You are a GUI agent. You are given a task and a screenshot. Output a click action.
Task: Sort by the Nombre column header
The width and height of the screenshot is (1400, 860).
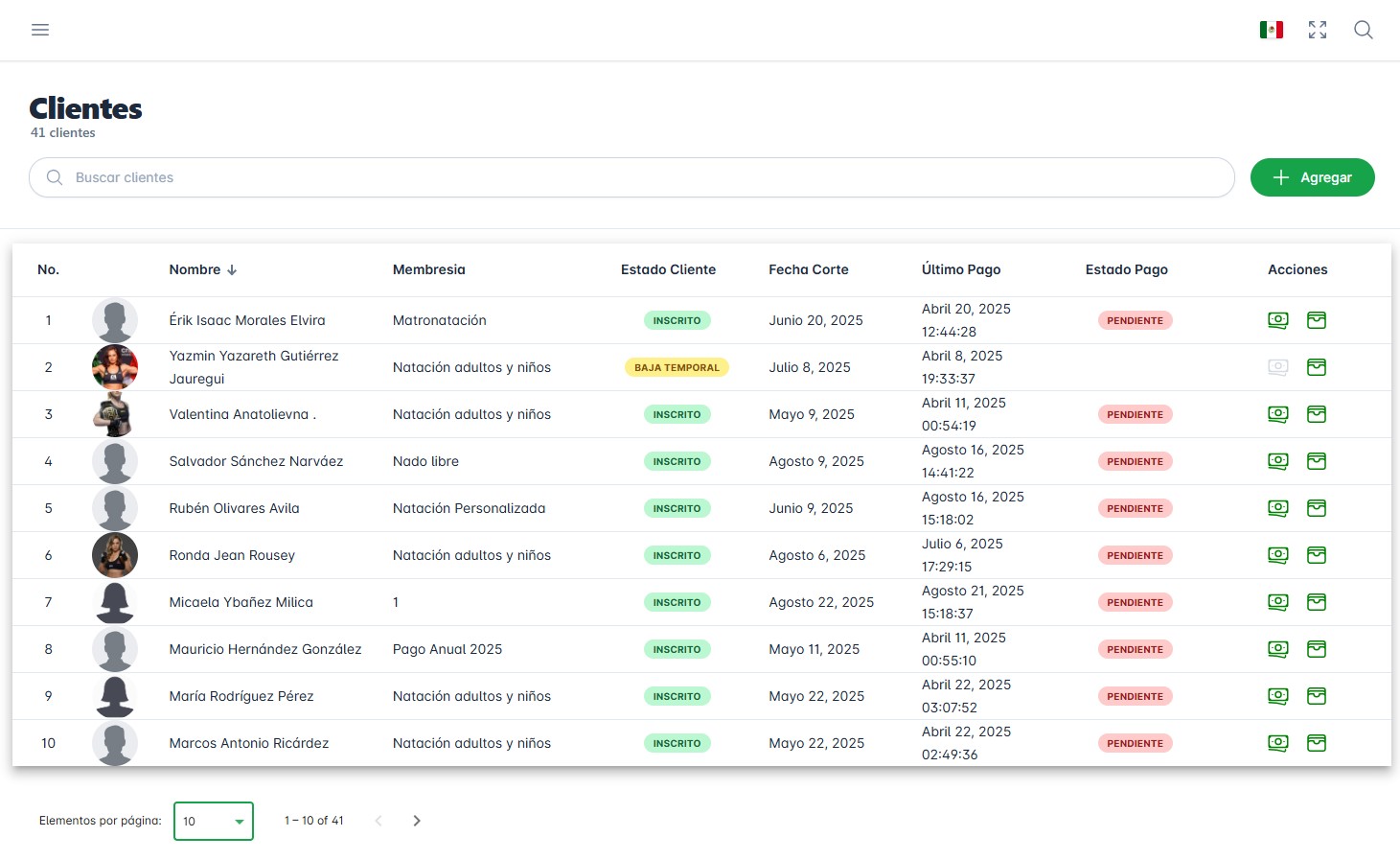click(195, 269)
